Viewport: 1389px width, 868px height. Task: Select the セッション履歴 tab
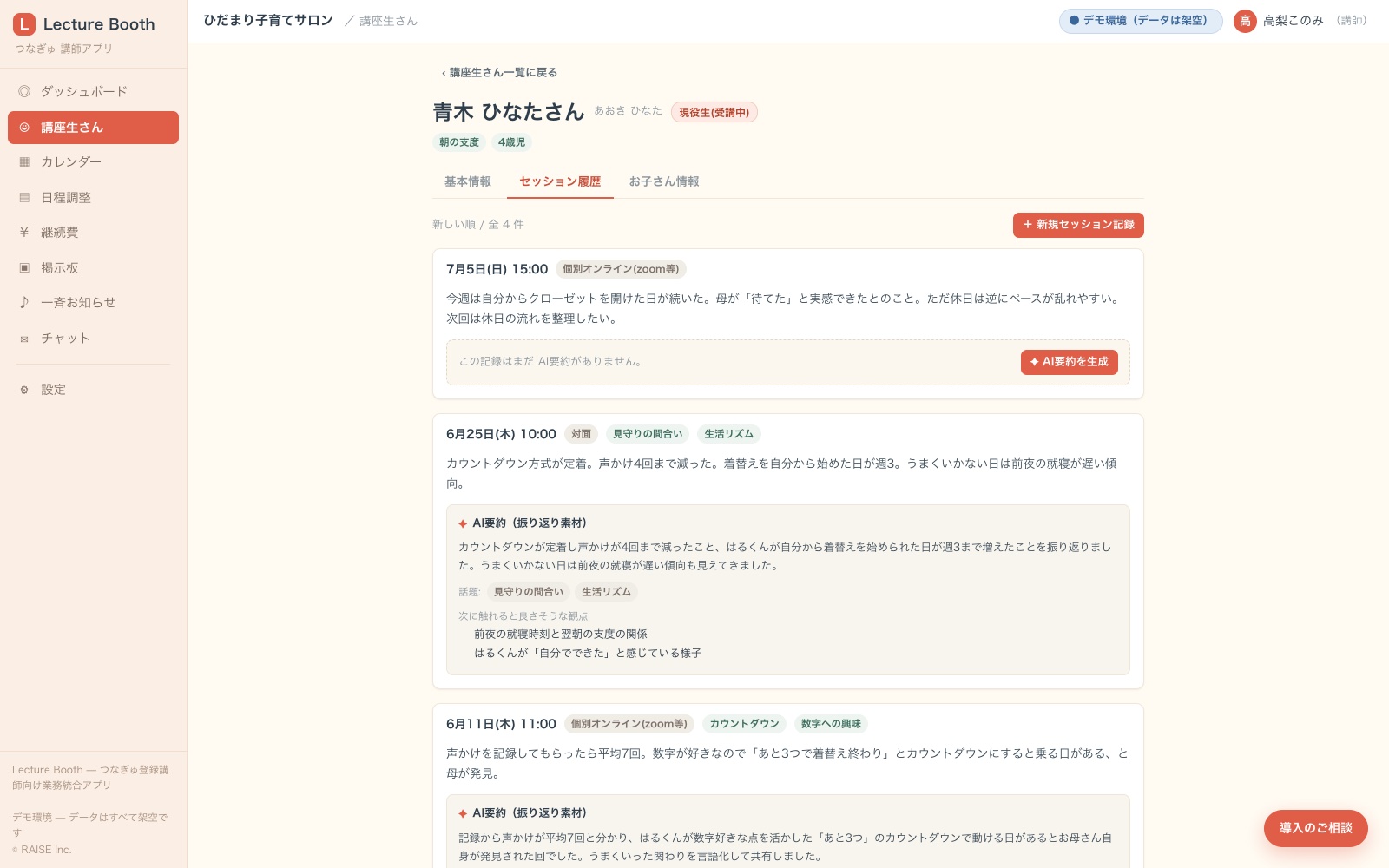tap(560, 181)
